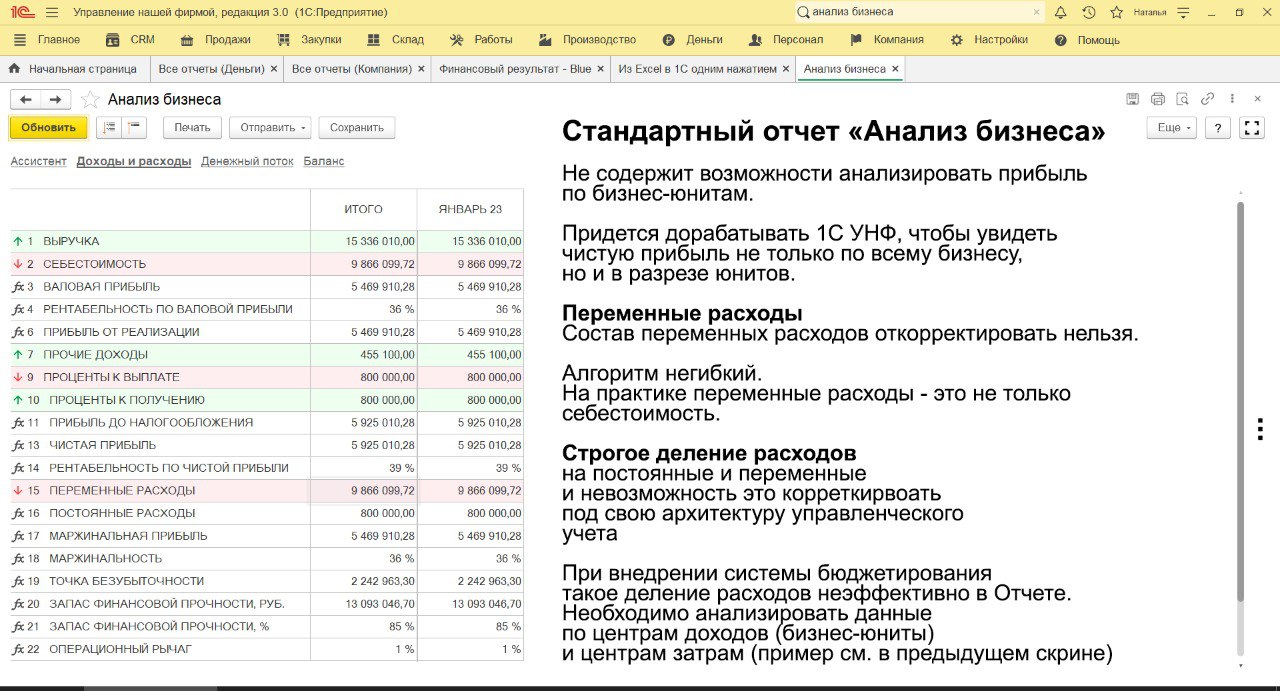
Task: Click the report's vertical scrollbar
Action: click(1241, 400)
